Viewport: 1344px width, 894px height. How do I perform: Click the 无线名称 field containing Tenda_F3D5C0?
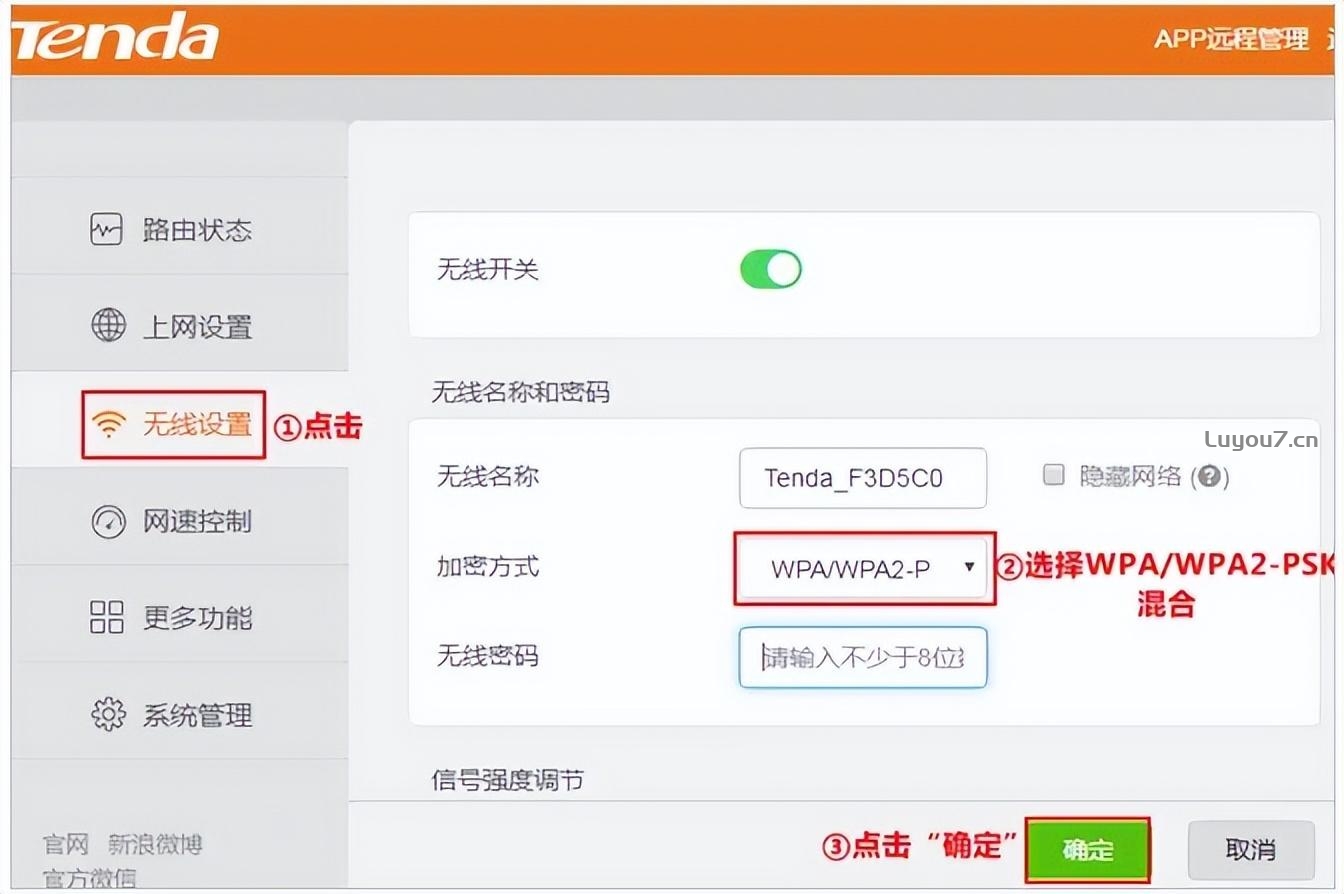[863, 477]
